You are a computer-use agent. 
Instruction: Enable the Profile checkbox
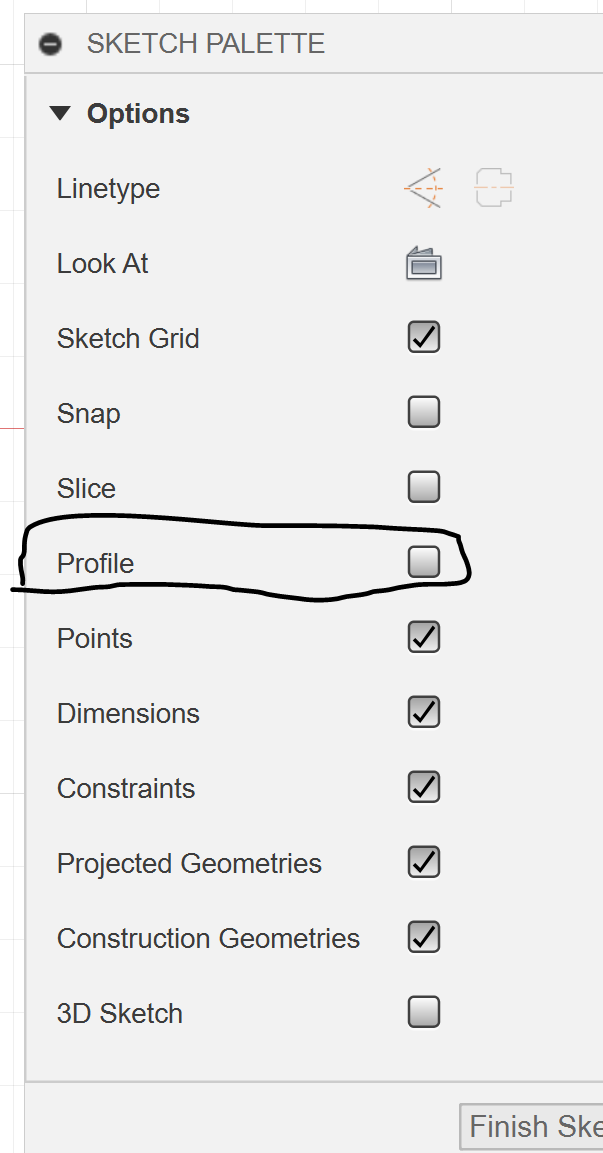pos(422,562)
